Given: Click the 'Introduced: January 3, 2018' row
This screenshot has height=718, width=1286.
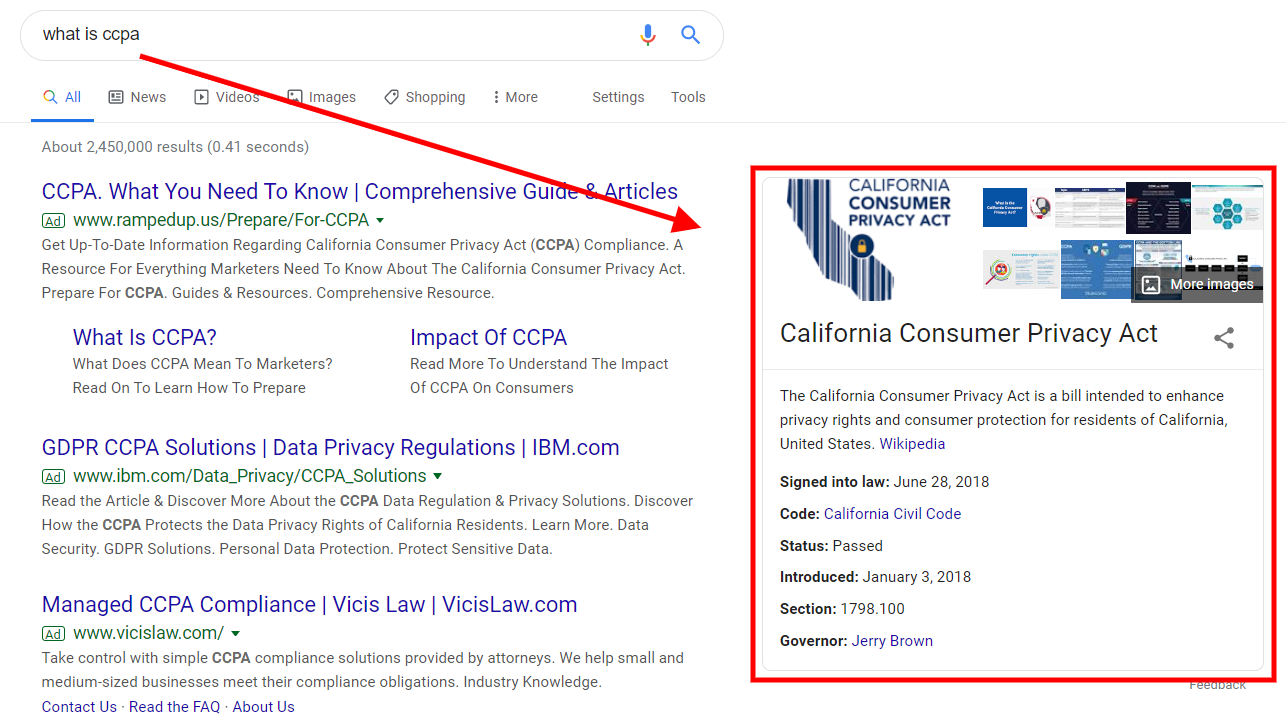Looking at the screenshot, I should [876, 577].
